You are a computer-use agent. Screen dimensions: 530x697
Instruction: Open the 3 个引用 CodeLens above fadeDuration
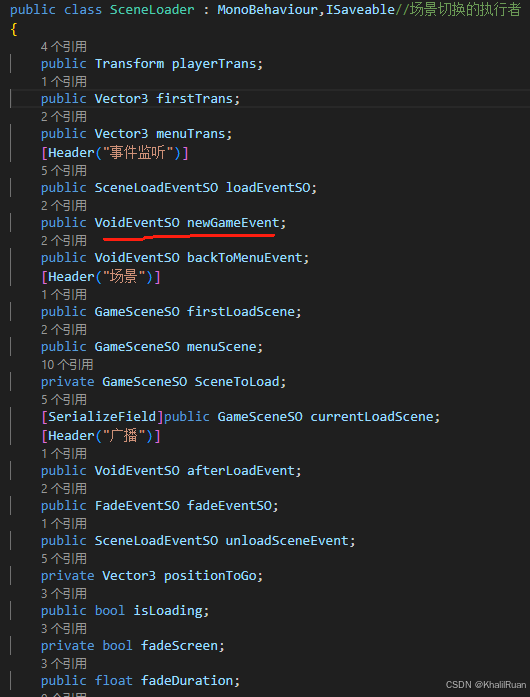point(64,665)
